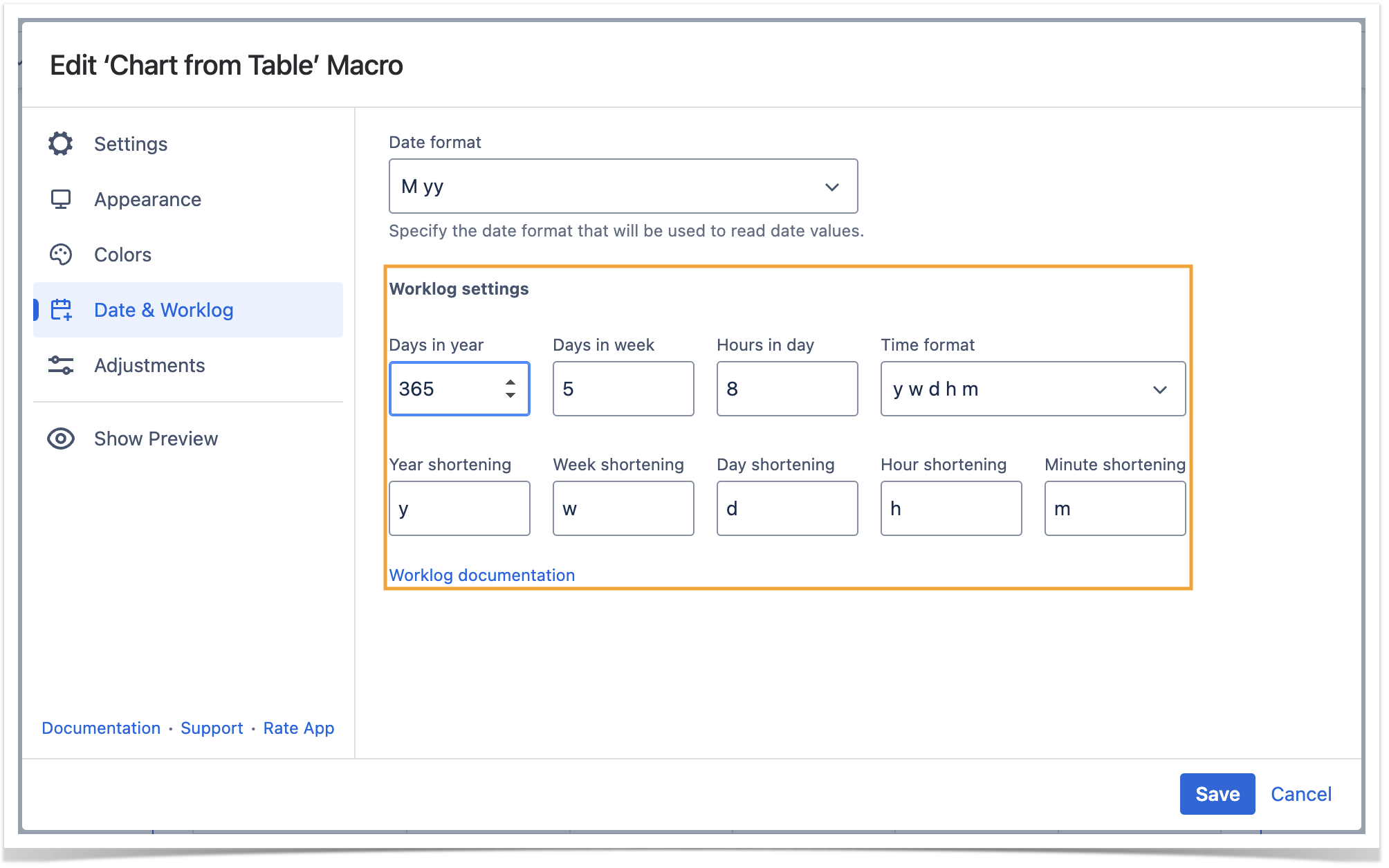The width and height of the screenshot is (1389, 868).
Task: Click the Show Preview eye icon
Action: pos(61,438)
